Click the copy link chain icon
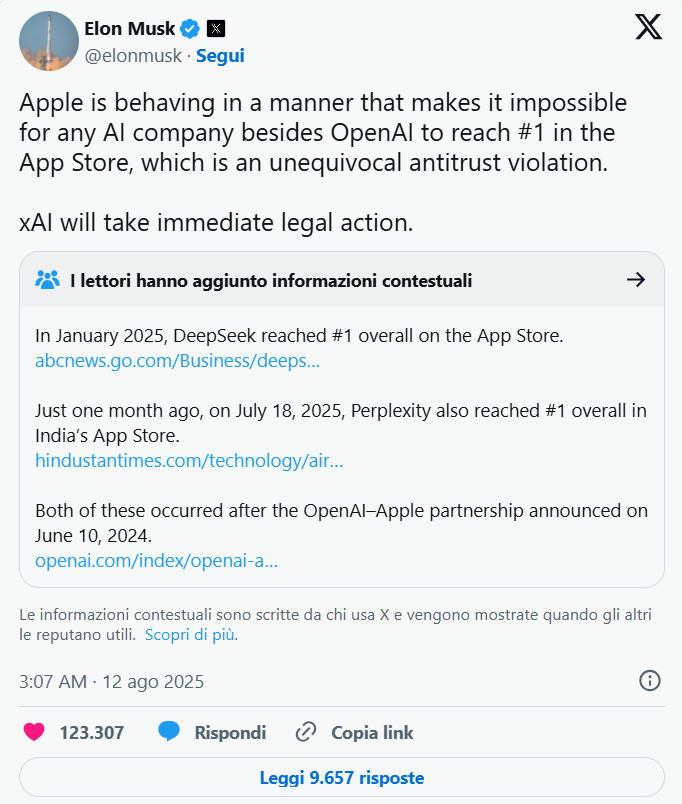Image resolution: width=682 pixels, height=804 pixels. click(x=306, y=732)
